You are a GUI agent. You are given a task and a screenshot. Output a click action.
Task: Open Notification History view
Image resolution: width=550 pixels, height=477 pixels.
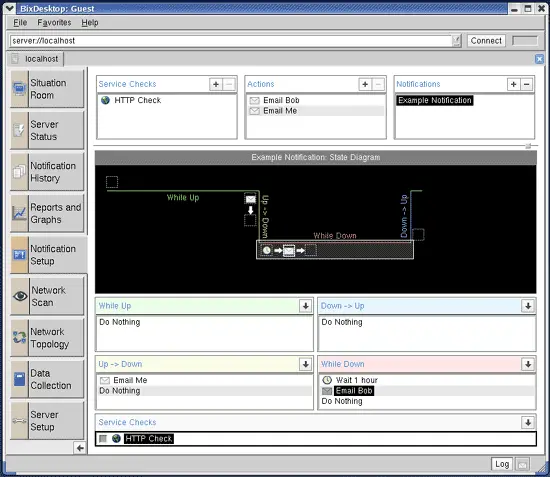click(x=47, y=172)
